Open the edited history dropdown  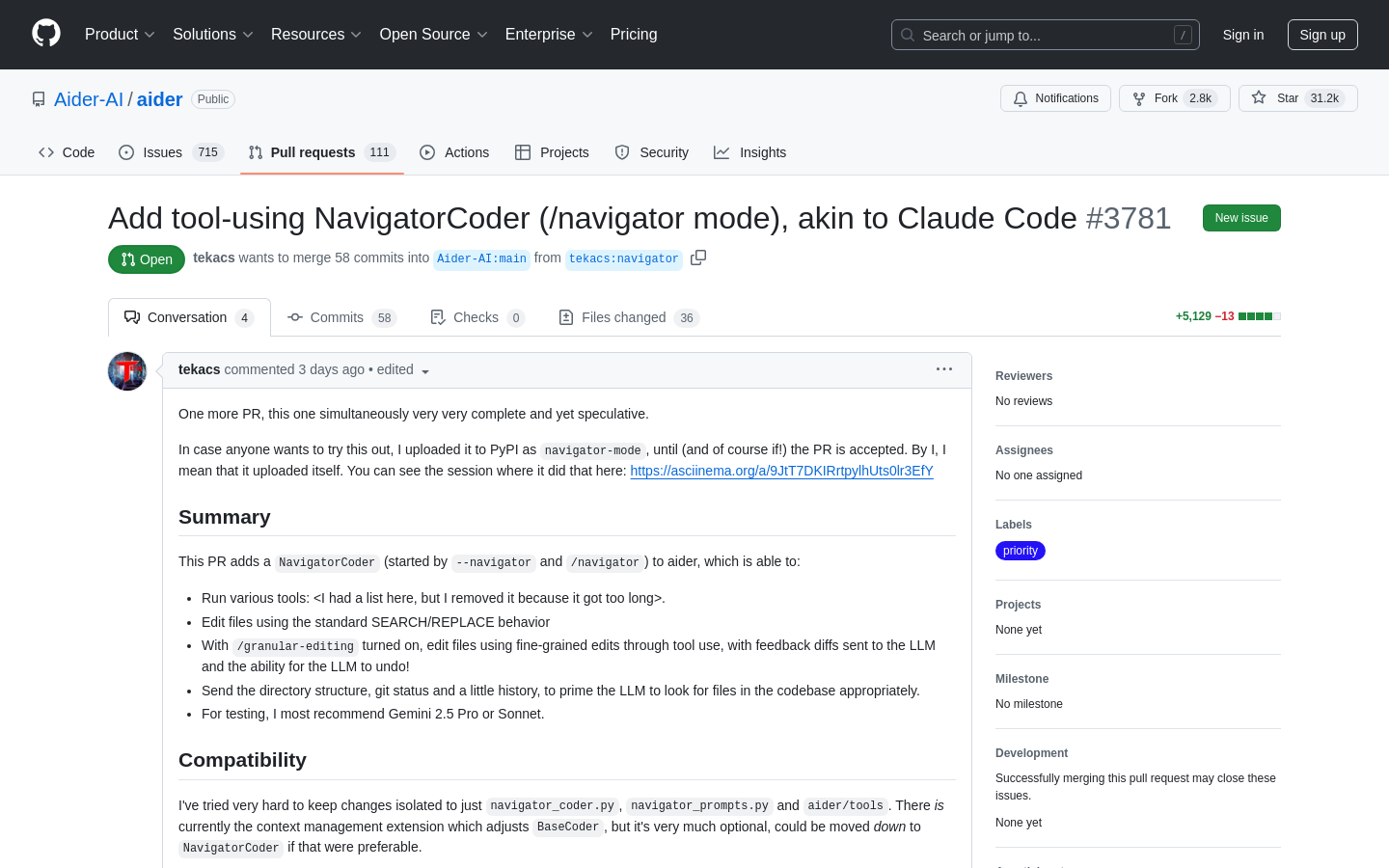click(x=404, y=370)
